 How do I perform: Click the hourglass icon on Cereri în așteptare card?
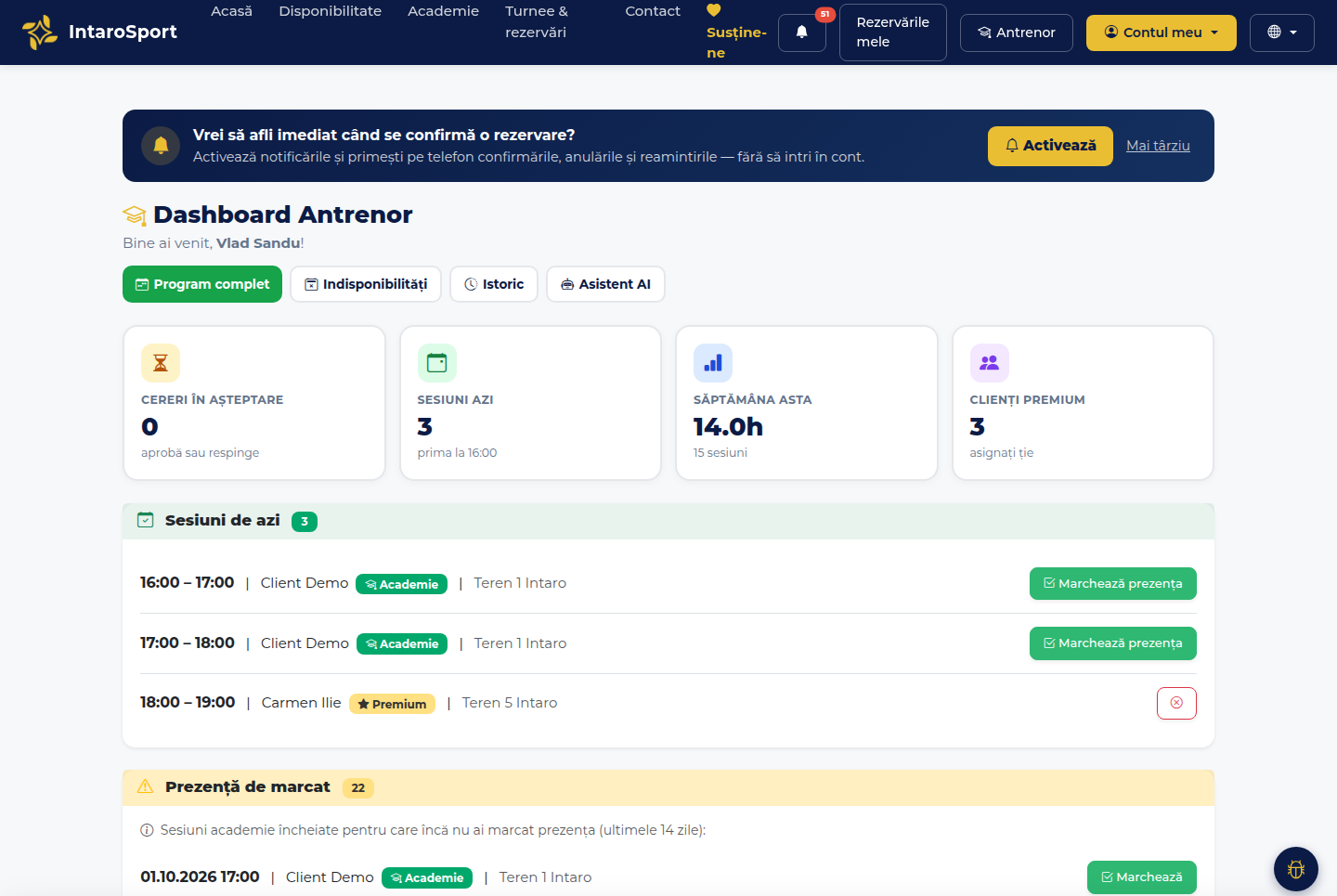coord(161,363)
